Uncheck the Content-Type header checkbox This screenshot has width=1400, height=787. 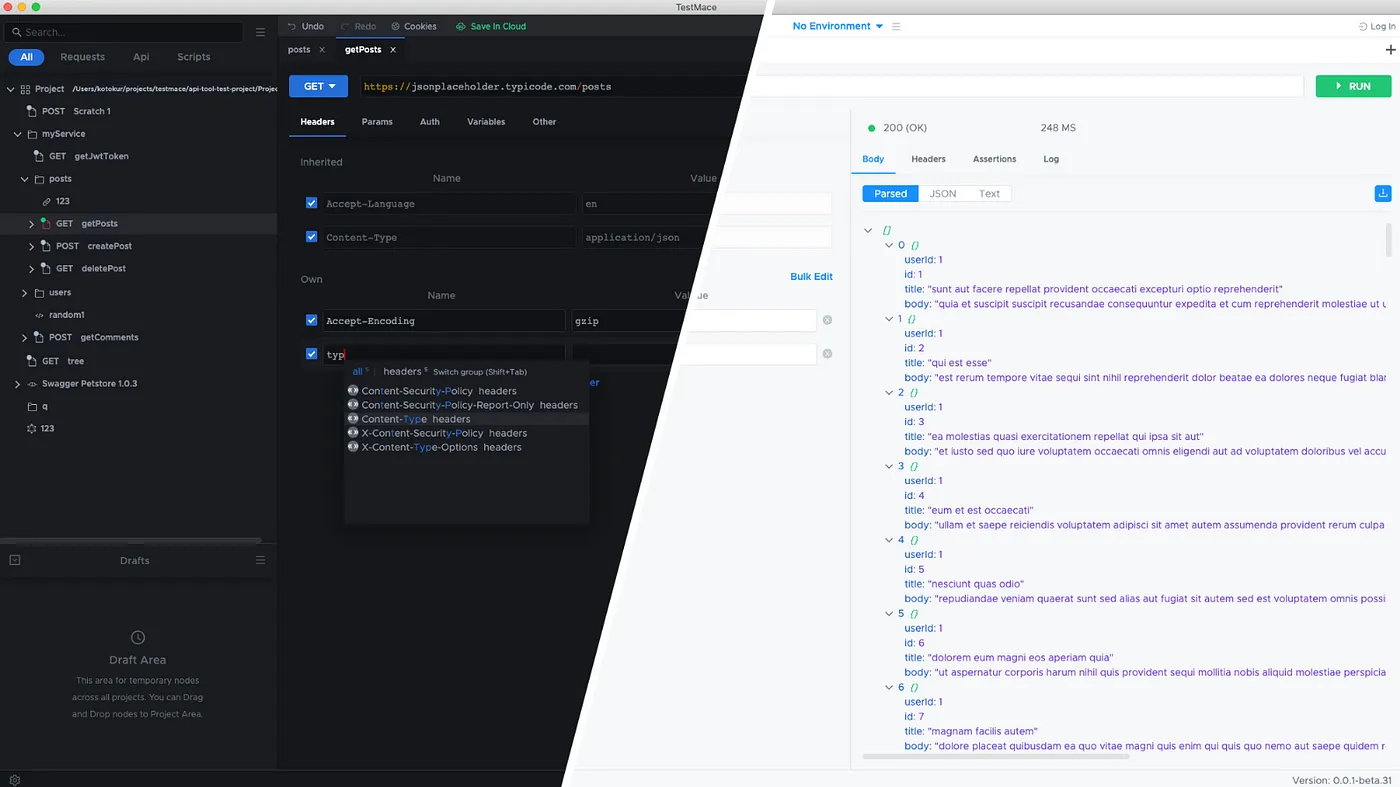click(312, 237)
